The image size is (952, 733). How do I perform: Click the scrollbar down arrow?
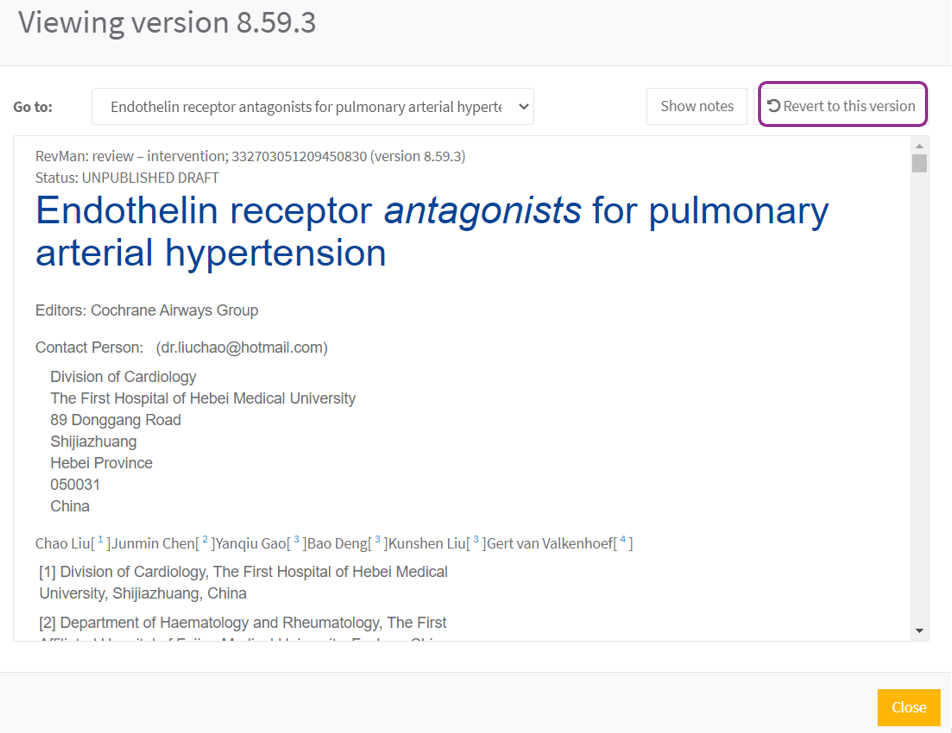(x=919, y=631)
